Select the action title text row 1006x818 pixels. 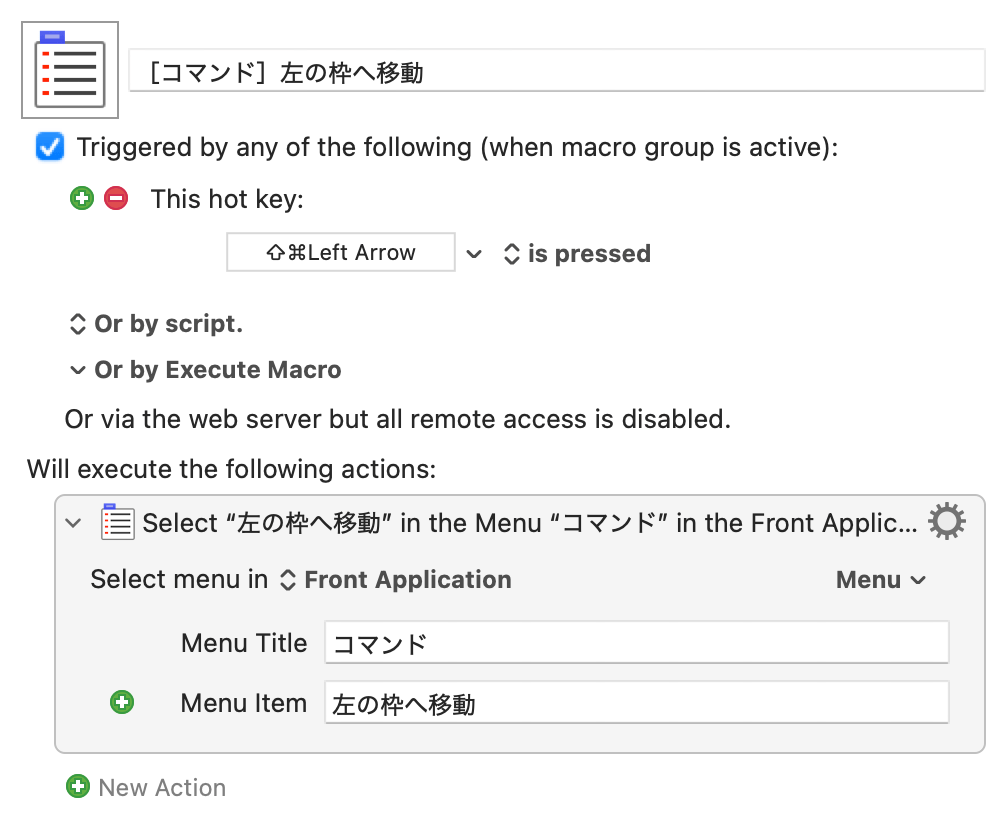(x=529, y=523)
